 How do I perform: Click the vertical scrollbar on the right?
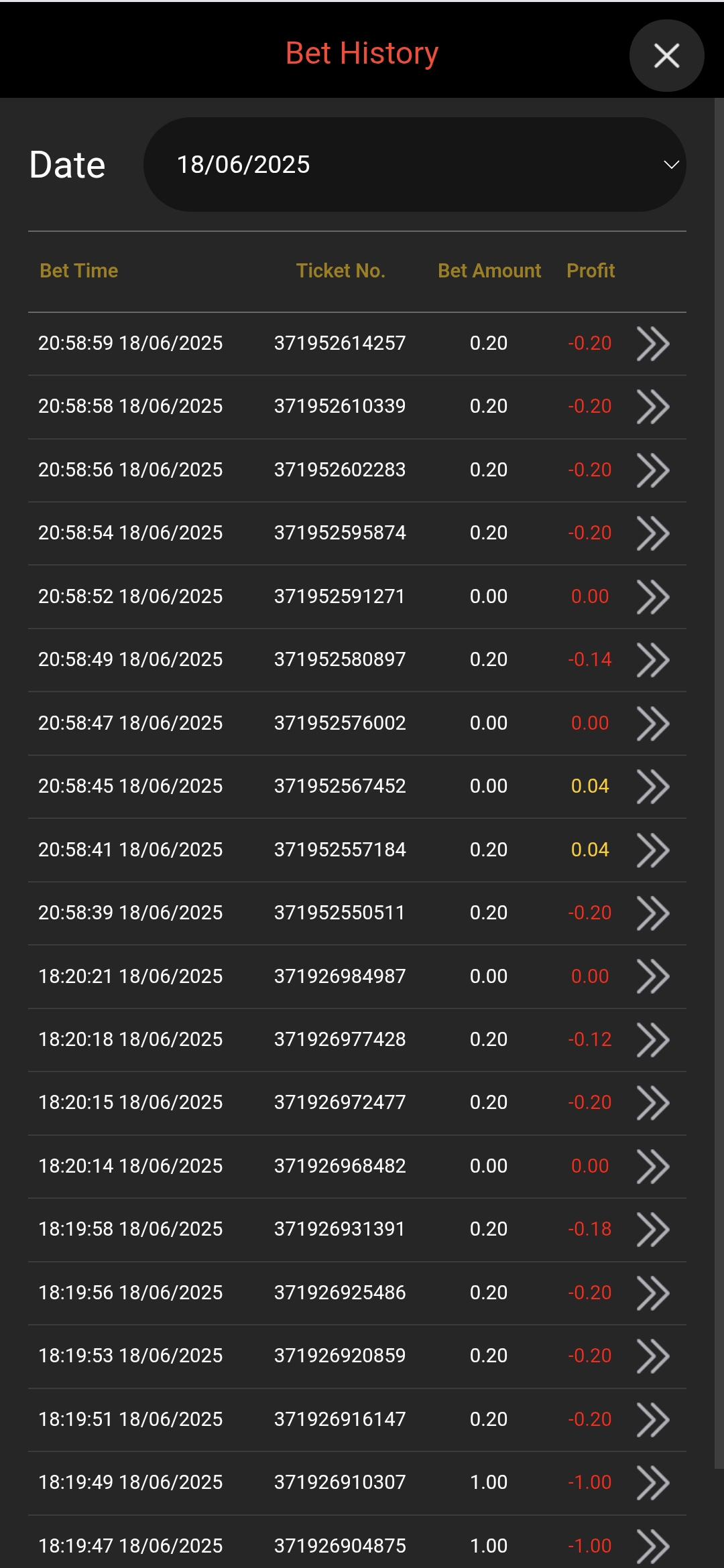tap(719, 784)
